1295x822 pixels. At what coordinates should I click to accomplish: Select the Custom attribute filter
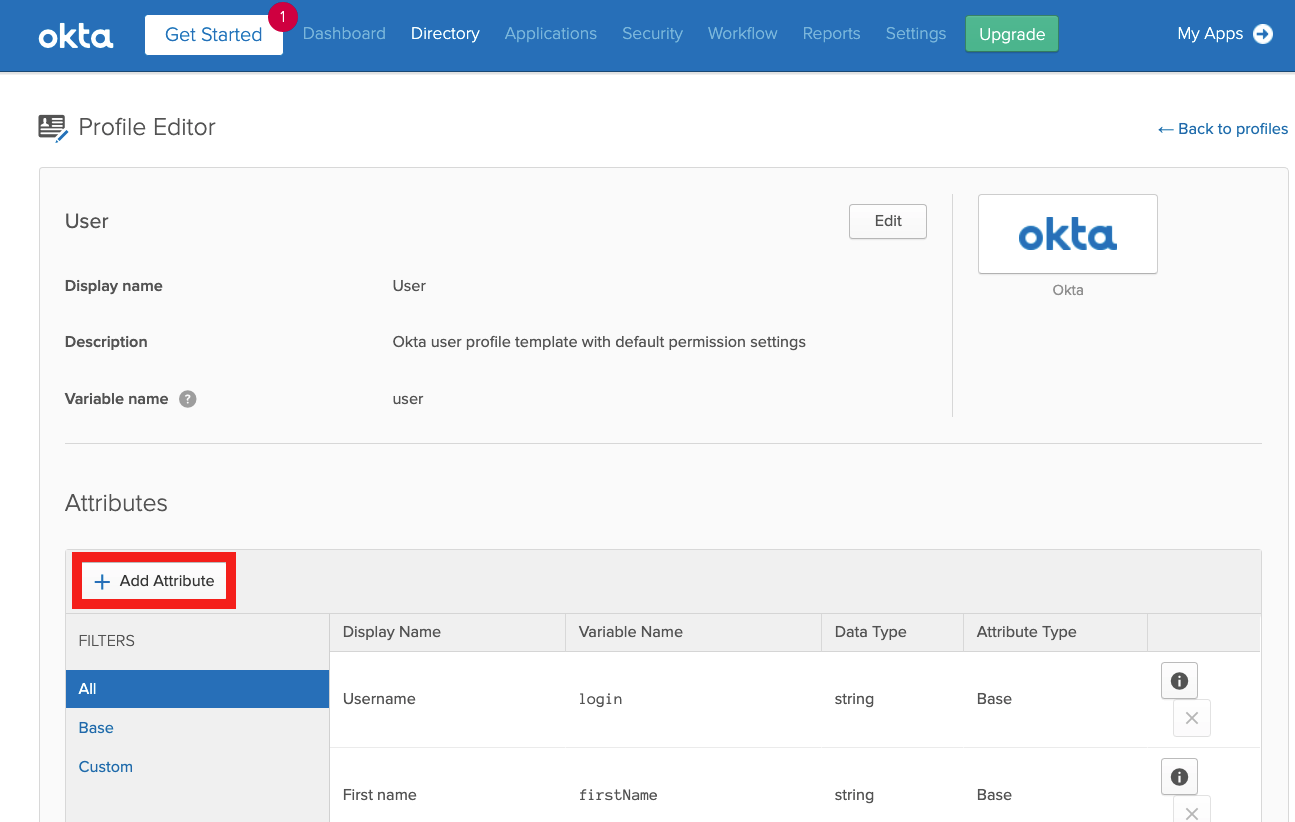(x=106, y=767)
